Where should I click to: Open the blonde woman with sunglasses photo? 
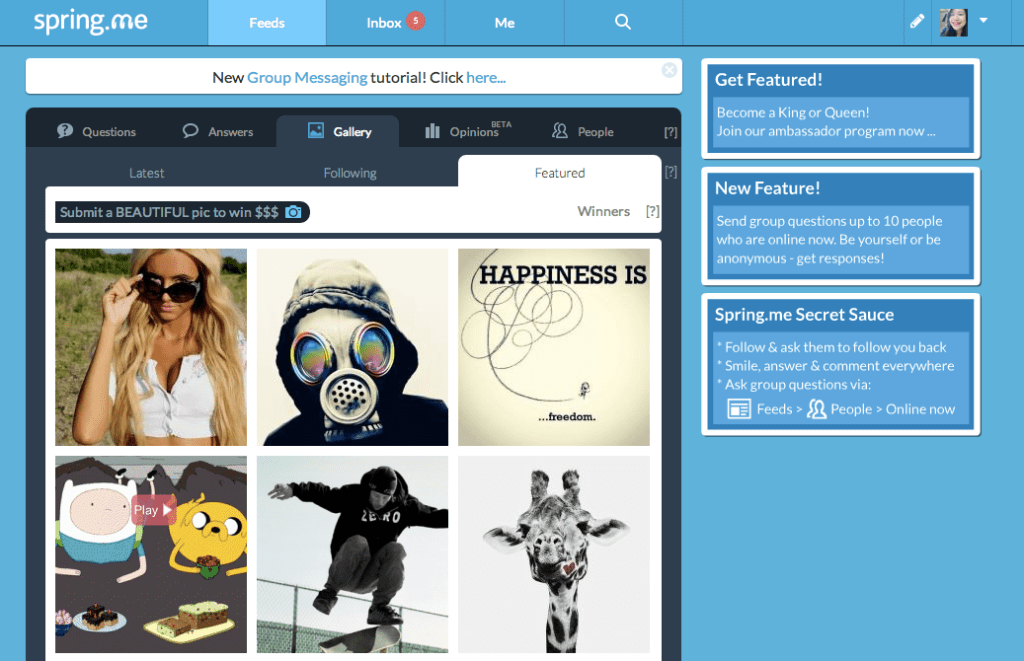click(151, 347)
